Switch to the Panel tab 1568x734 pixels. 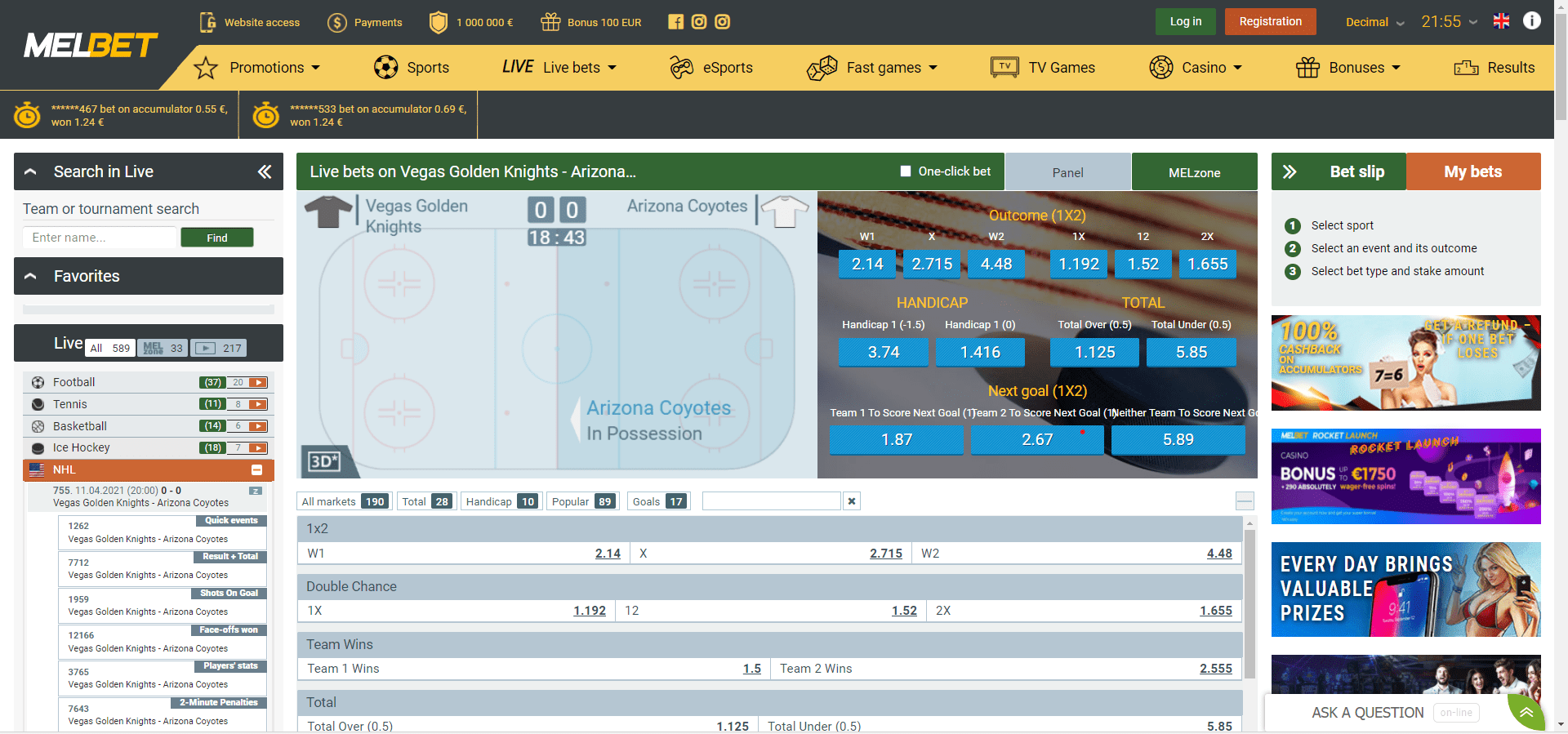pos(1067,172)
